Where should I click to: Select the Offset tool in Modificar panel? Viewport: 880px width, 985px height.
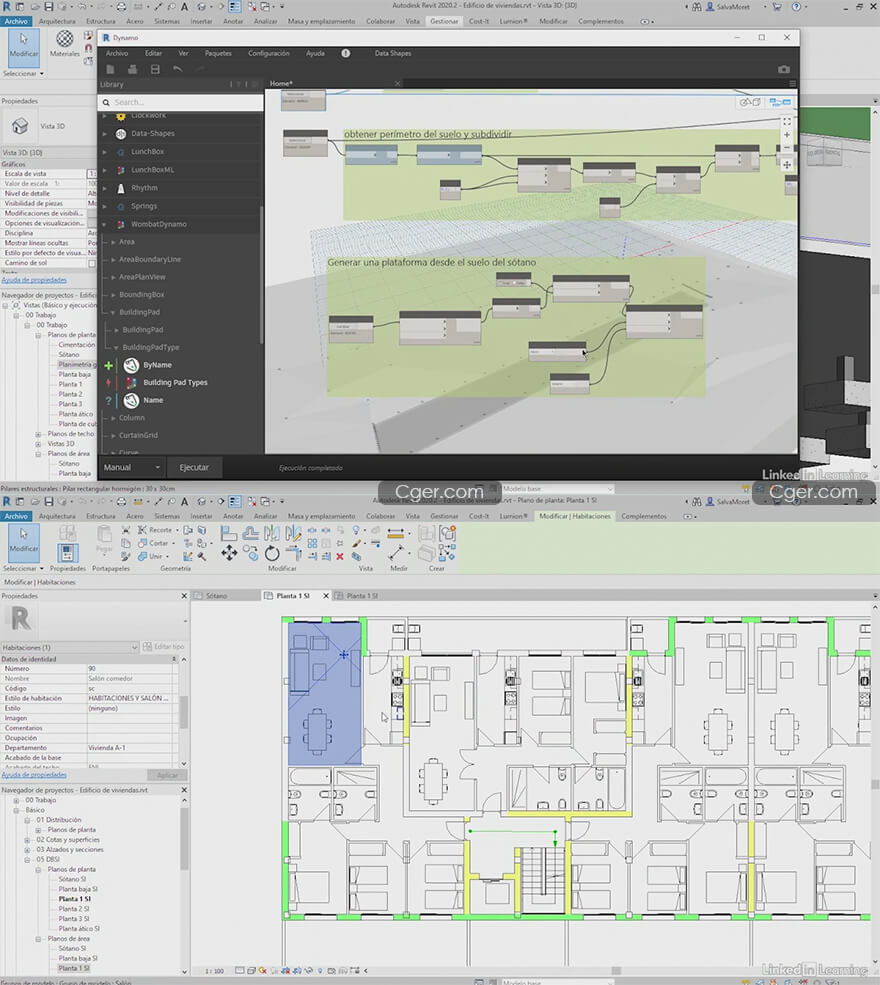(251, 533)
